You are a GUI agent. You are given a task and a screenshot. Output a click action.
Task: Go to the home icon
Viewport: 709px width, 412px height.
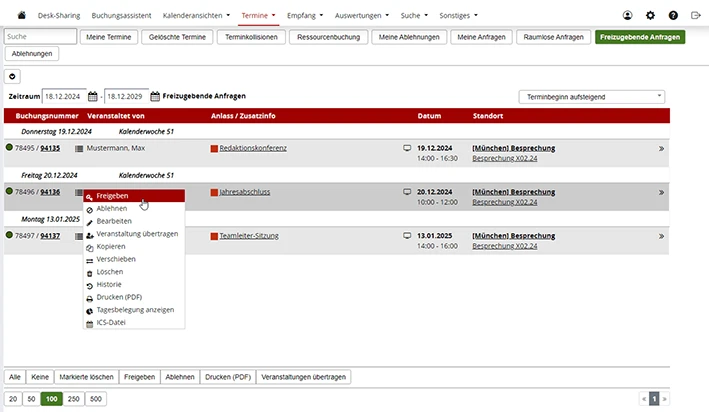click(x=21, y=15)
